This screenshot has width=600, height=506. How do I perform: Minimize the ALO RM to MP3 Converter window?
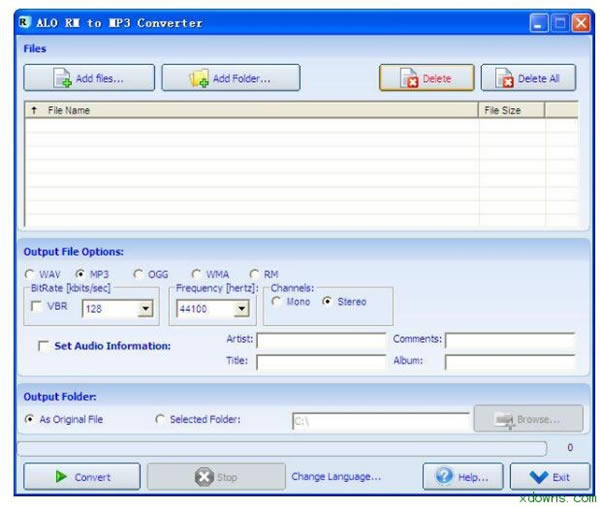point(539,23)
